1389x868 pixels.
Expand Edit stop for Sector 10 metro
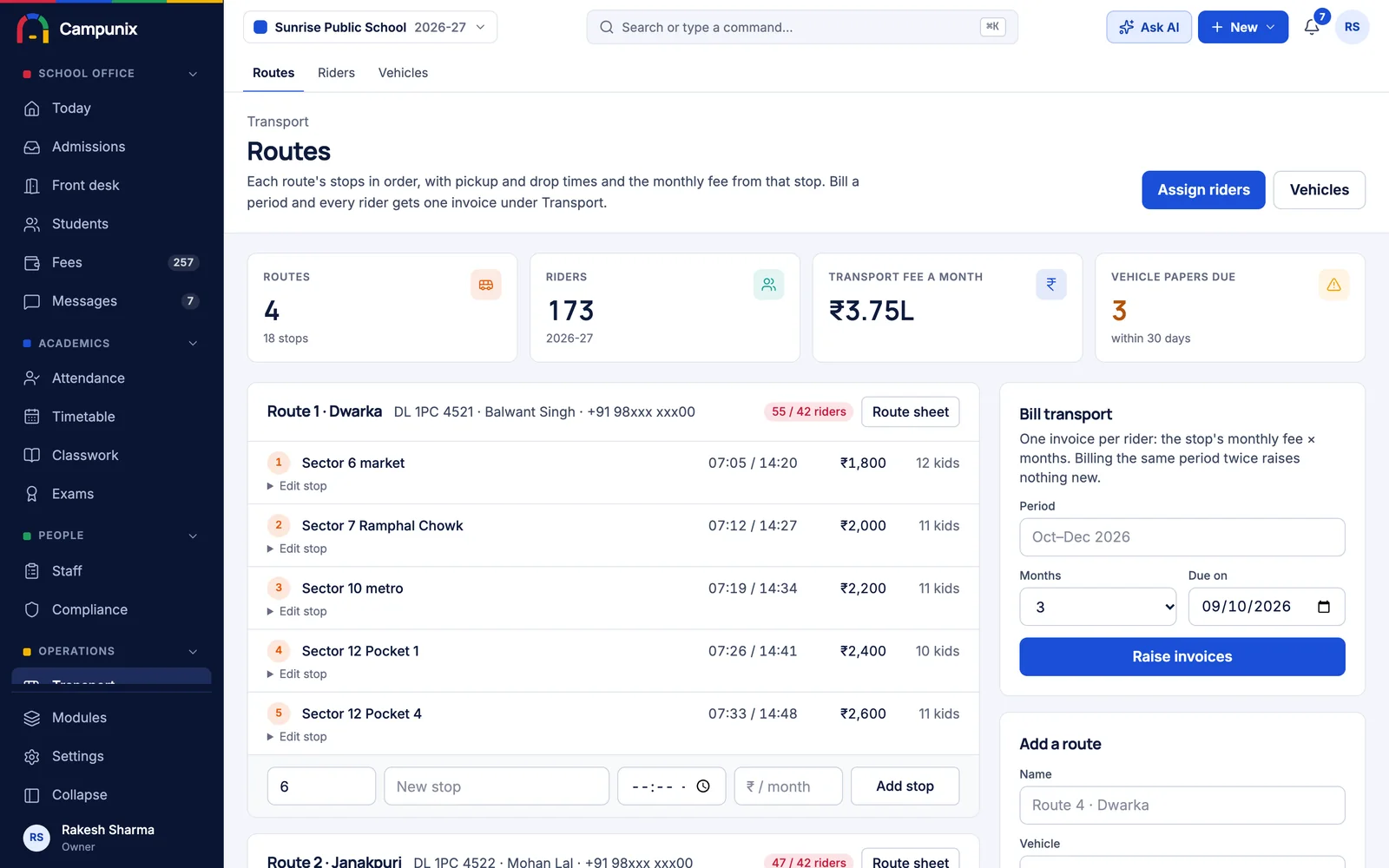click(x=297, y=611)
